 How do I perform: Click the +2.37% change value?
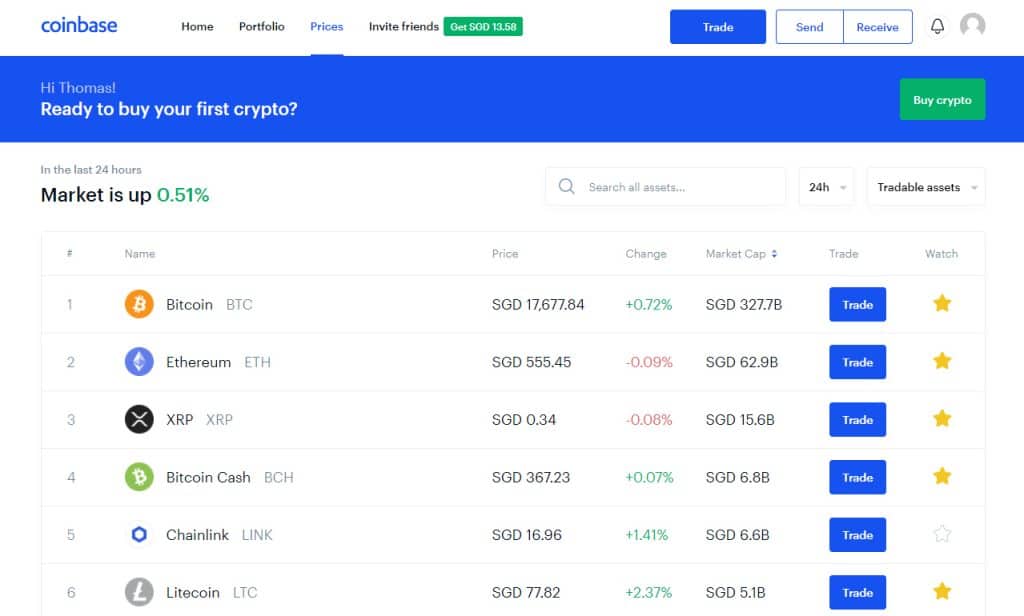pyautogui.click(x=648, y=592)
